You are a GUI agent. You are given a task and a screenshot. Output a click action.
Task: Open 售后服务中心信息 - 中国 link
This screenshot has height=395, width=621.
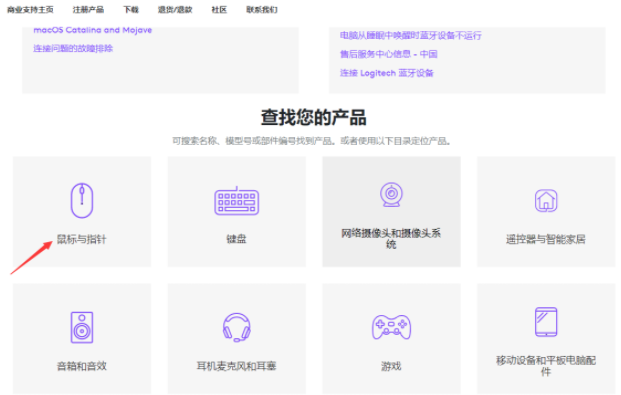[x=389, y=54]
